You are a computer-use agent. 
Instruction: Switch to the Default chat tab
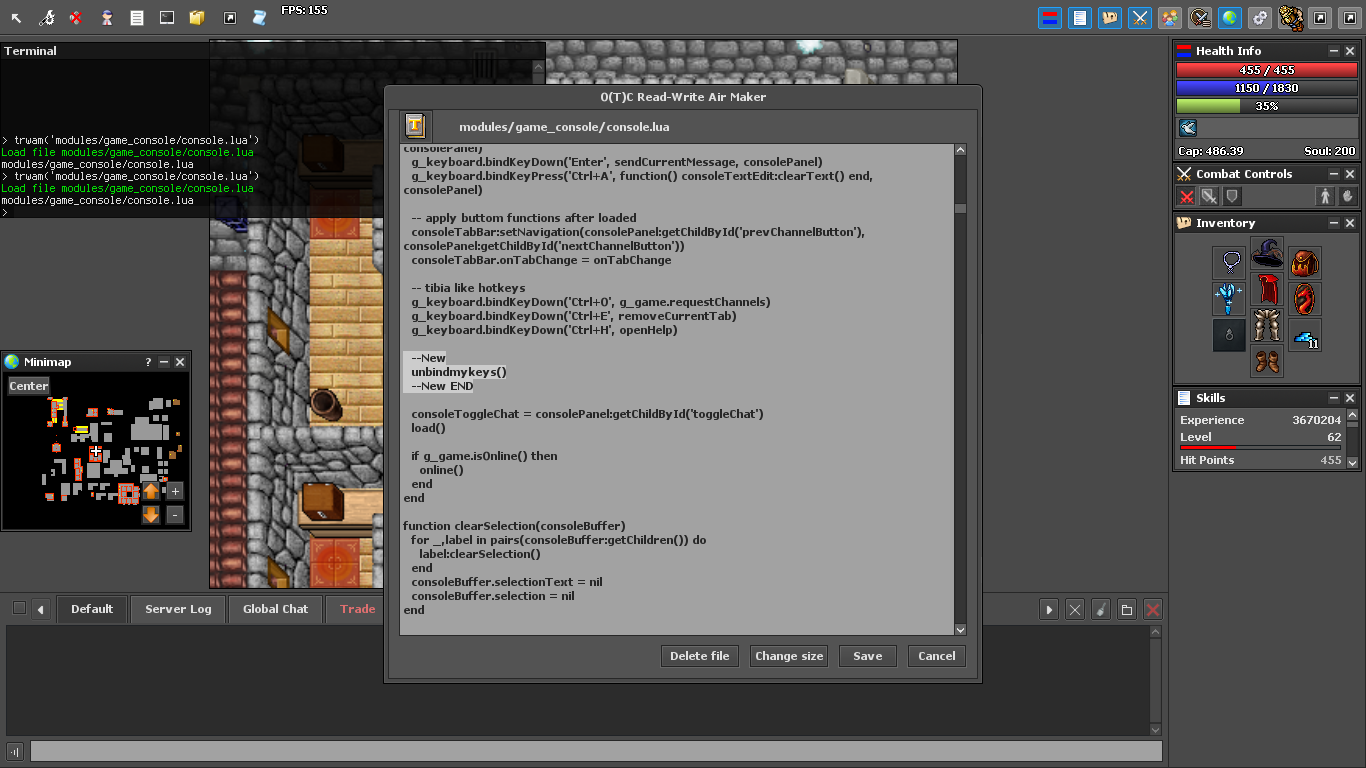pyautogui.click(x=92, y=609)
